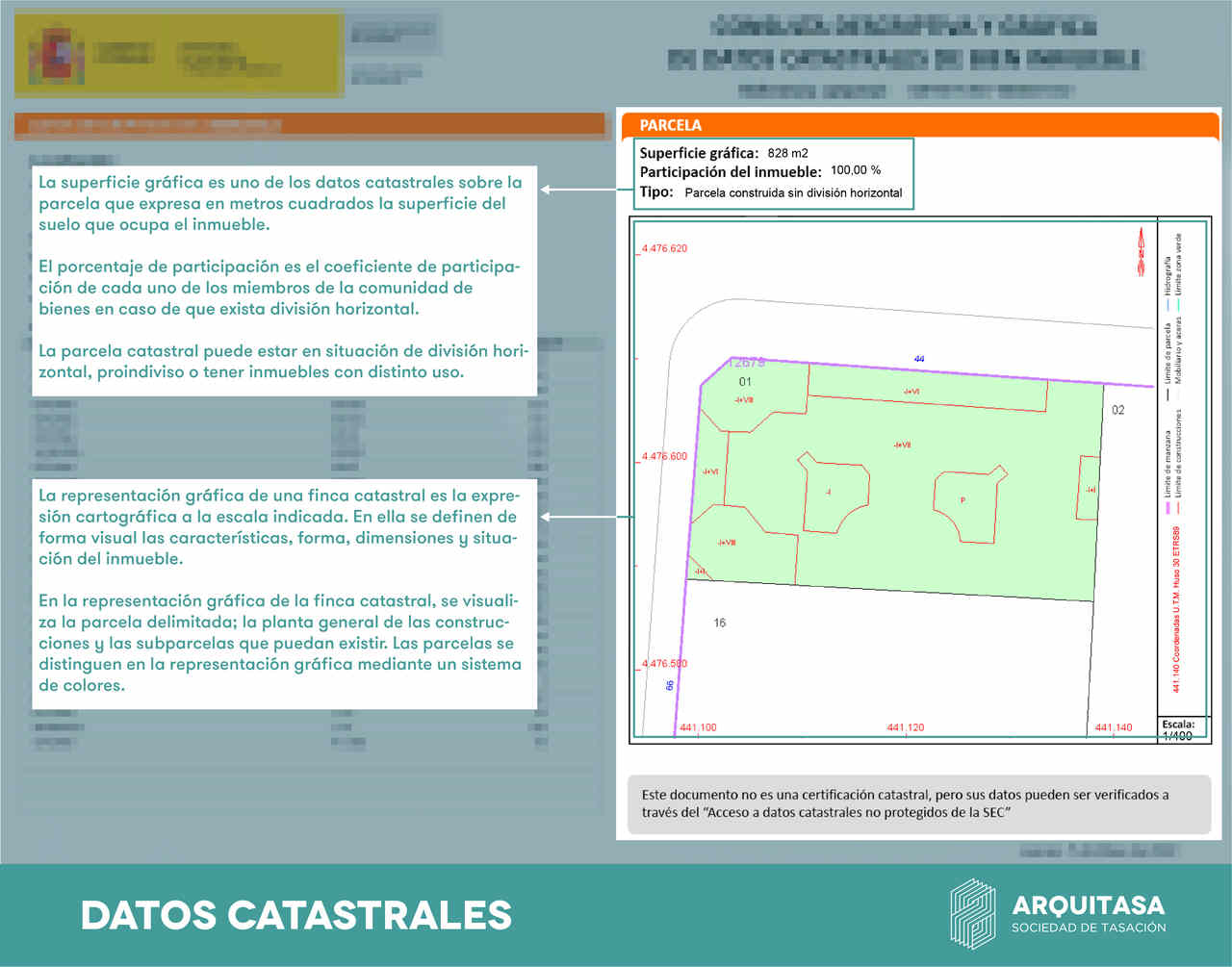Click the 'DATOS CATASTRALES' footer title
1232x967 pixels.
[295, 915]
